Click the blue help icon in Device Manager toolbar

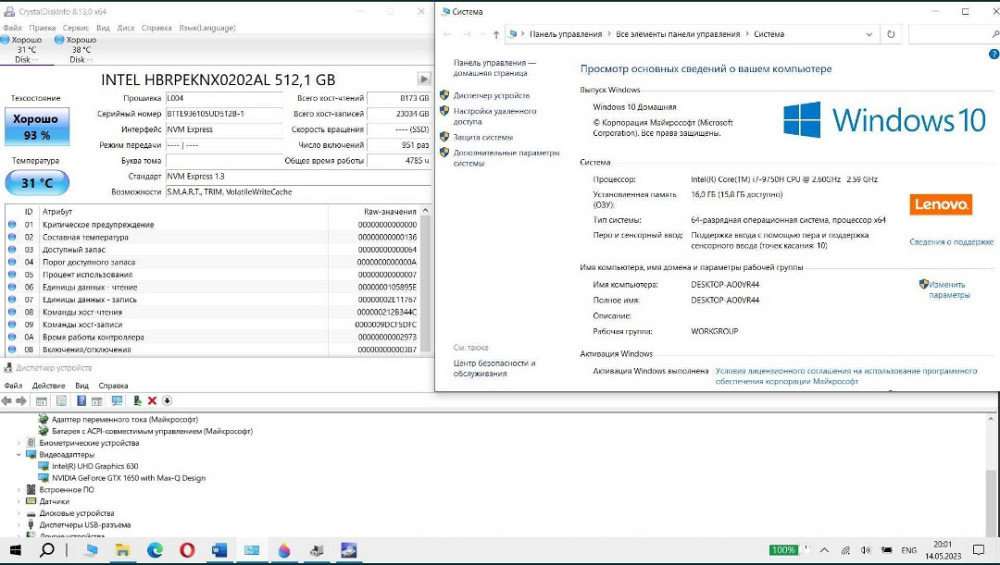[x=81, y=400]
